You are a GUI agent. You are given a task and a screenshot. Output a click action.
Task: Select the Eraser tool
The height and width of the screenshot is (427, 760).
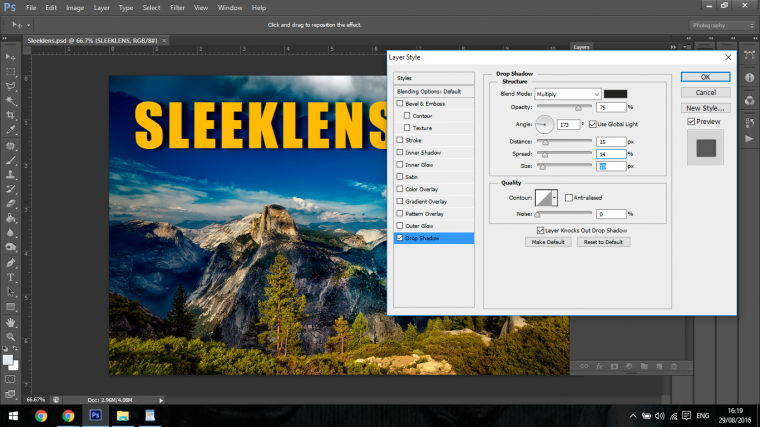(x=10, y=204)
